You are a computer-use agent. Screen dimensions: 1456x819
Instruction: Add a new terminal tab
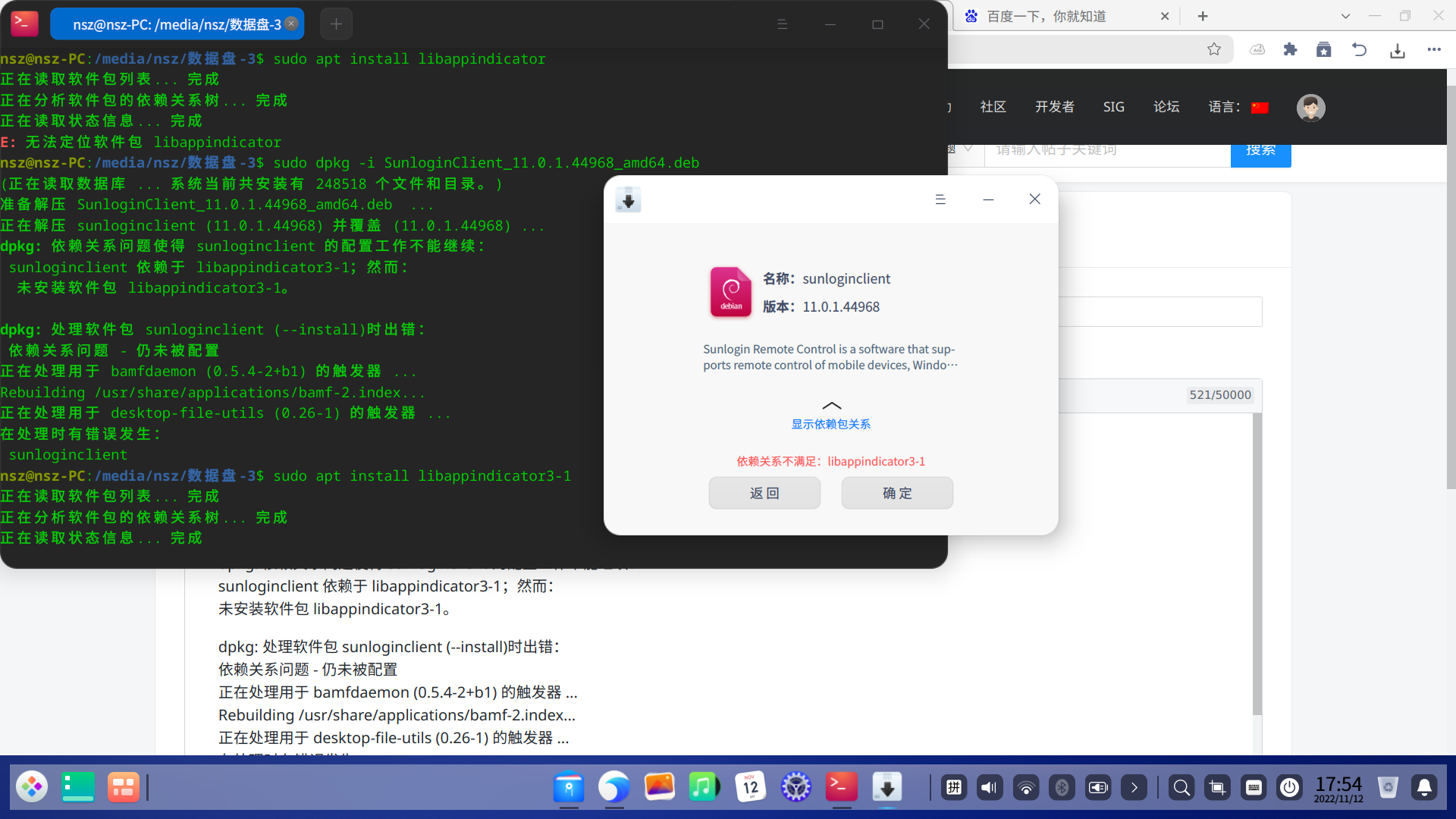[x=336, y=24]
